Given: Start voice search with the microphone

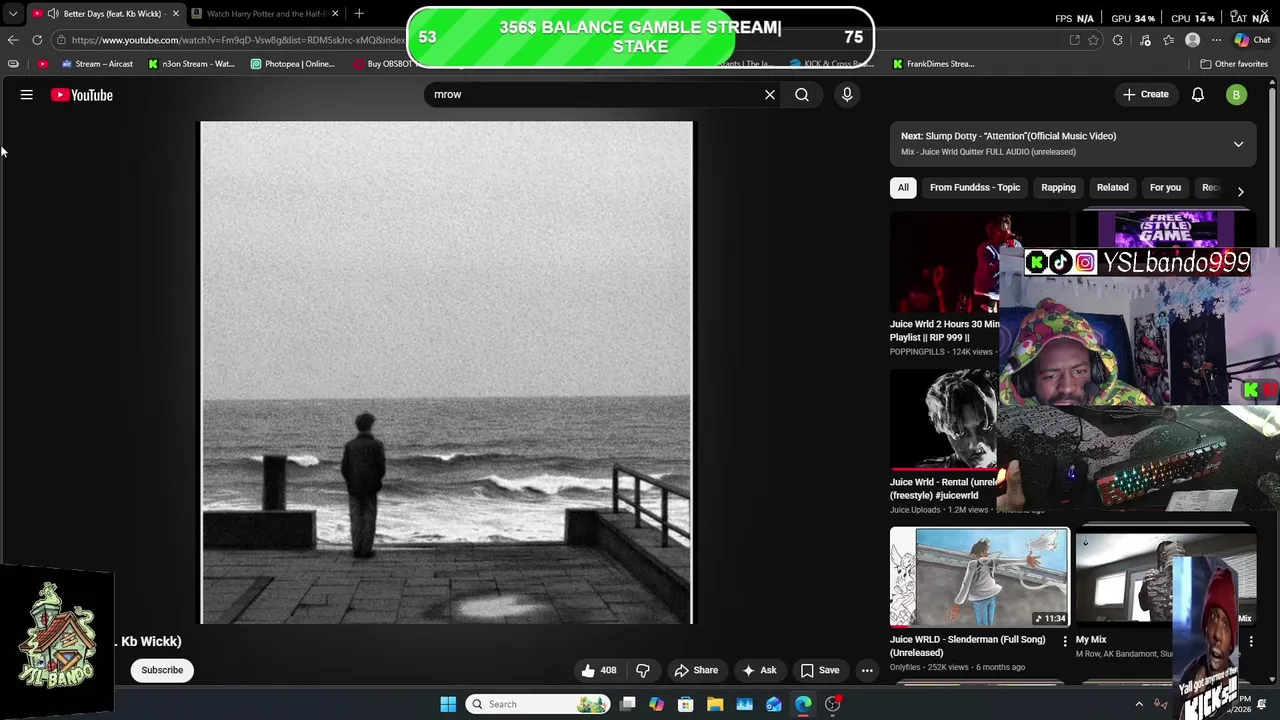Looking at the screenshot, I should (x=847, y=94).
